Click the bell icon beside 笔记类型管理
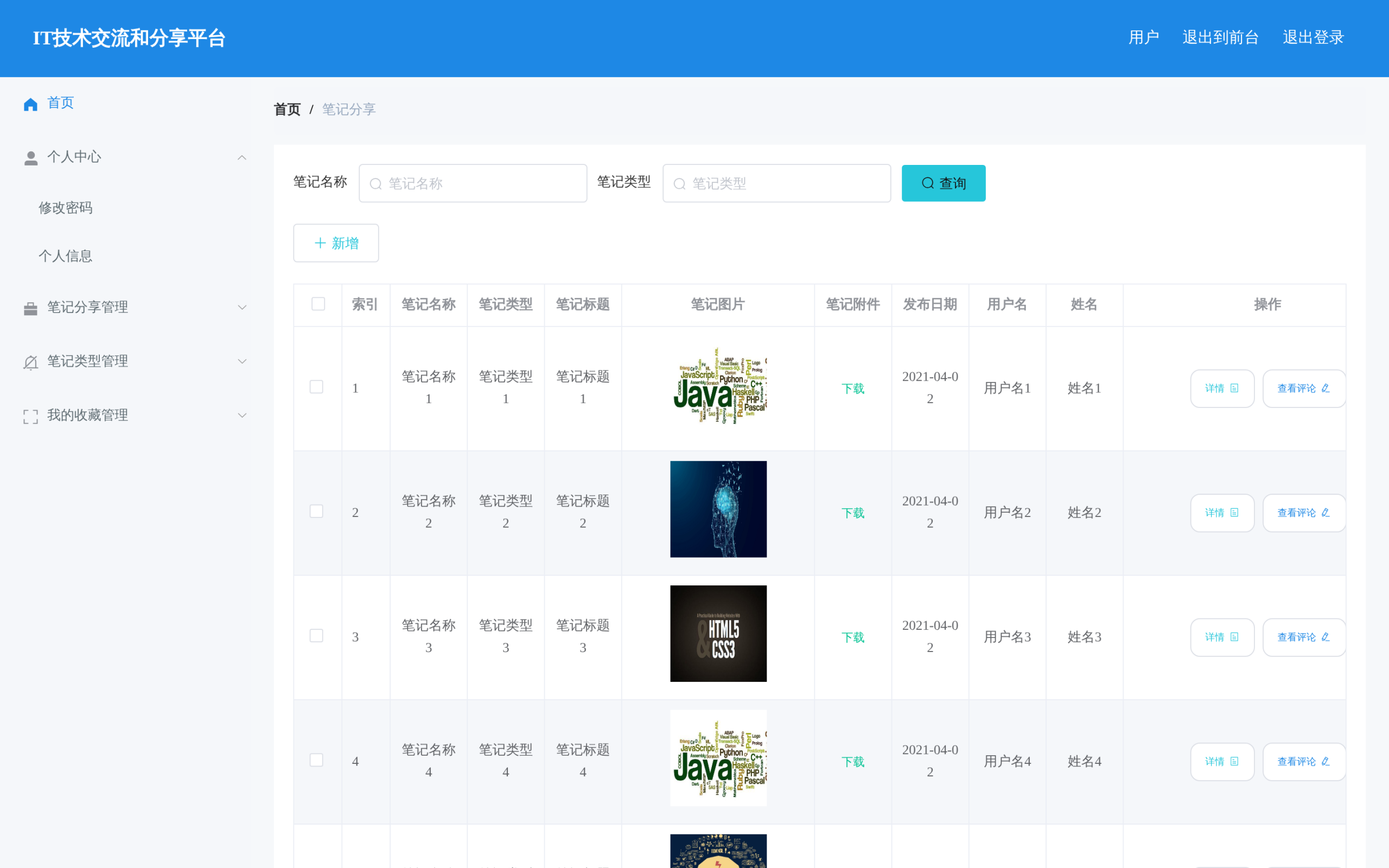The height and width of the screenshot is (868, 1389). (x=30, y=362)
